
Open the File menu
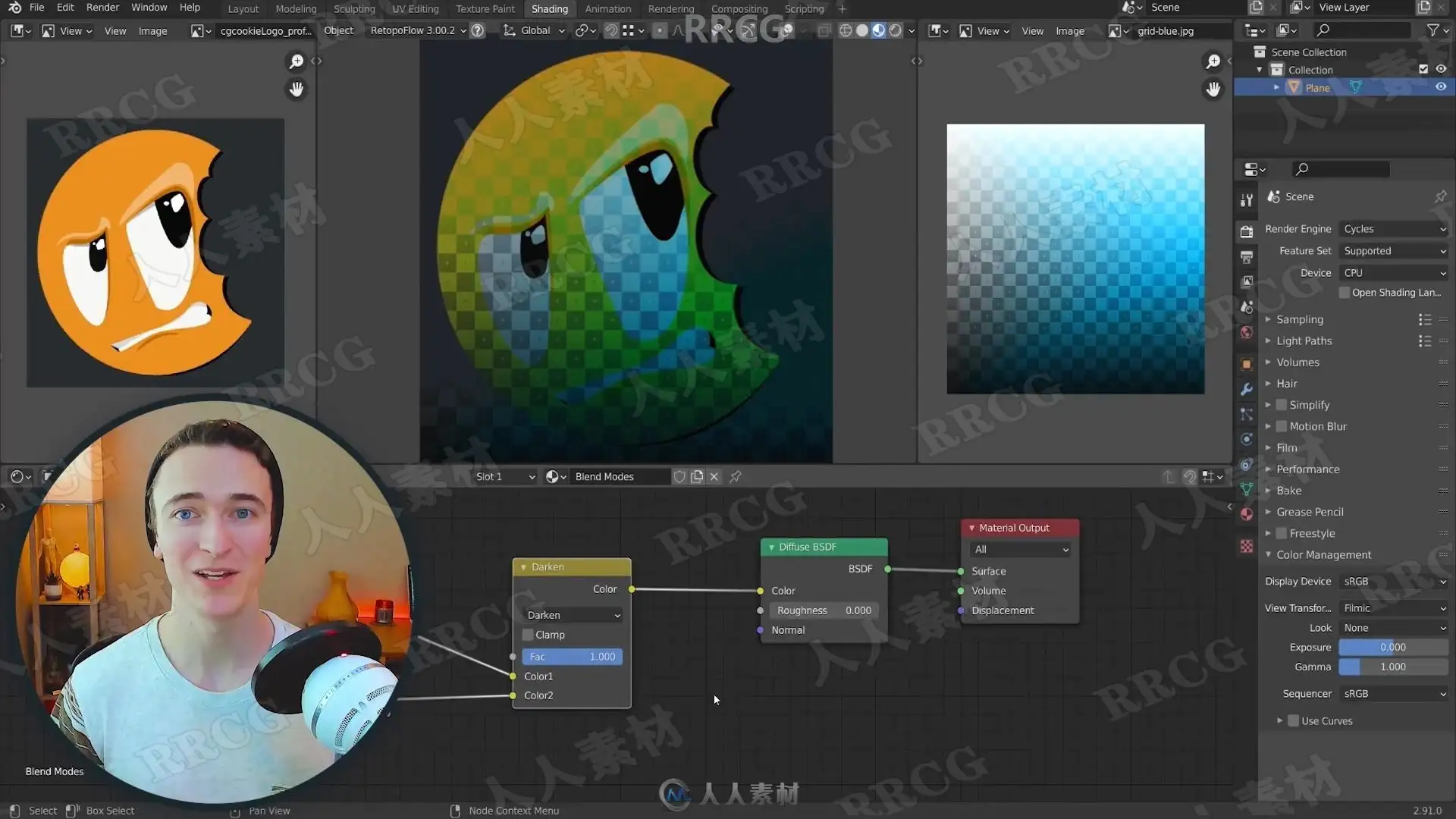point(36,8)
